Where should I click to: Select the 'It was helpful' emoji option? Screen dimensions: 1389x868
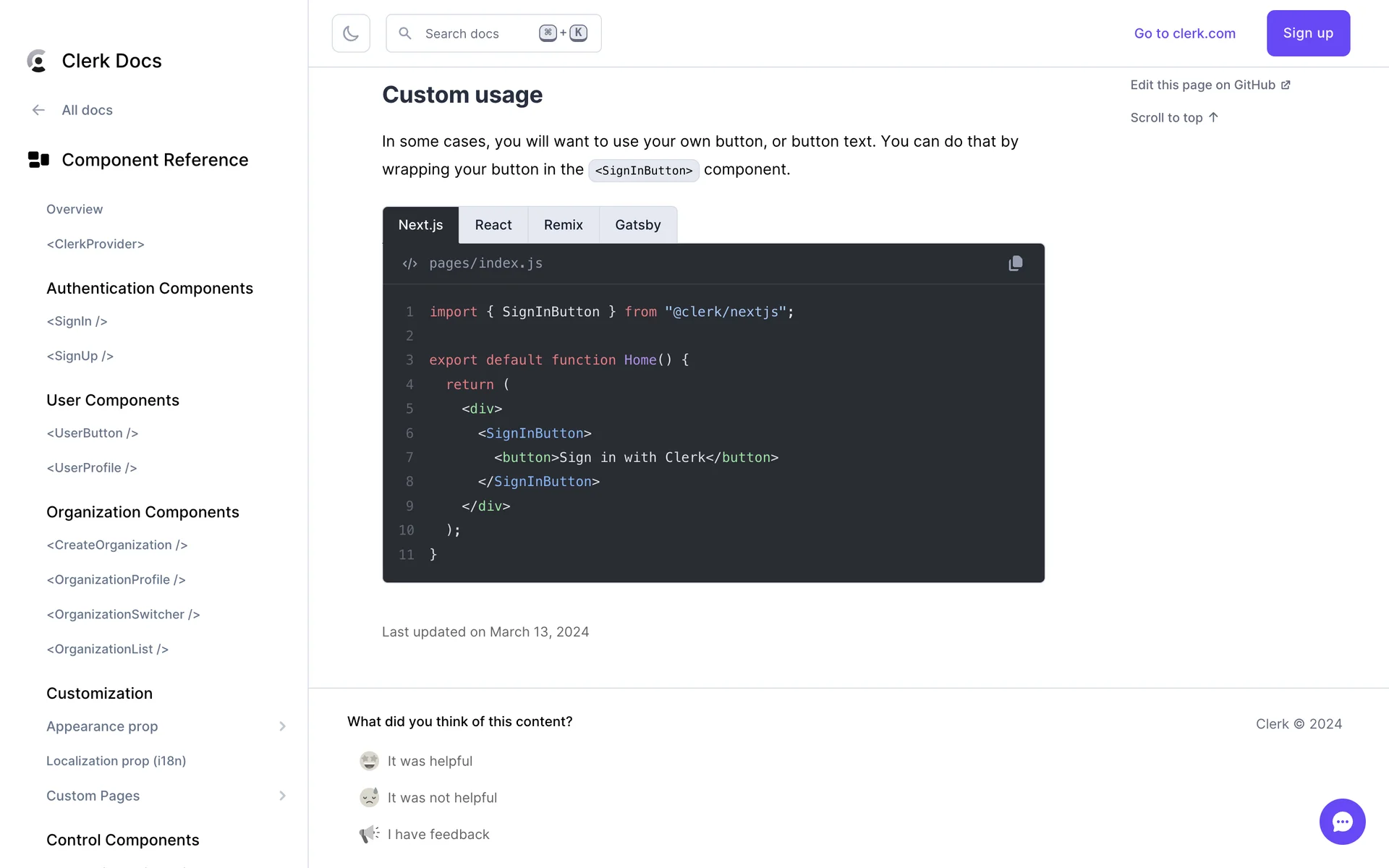(x=370, y=761)
